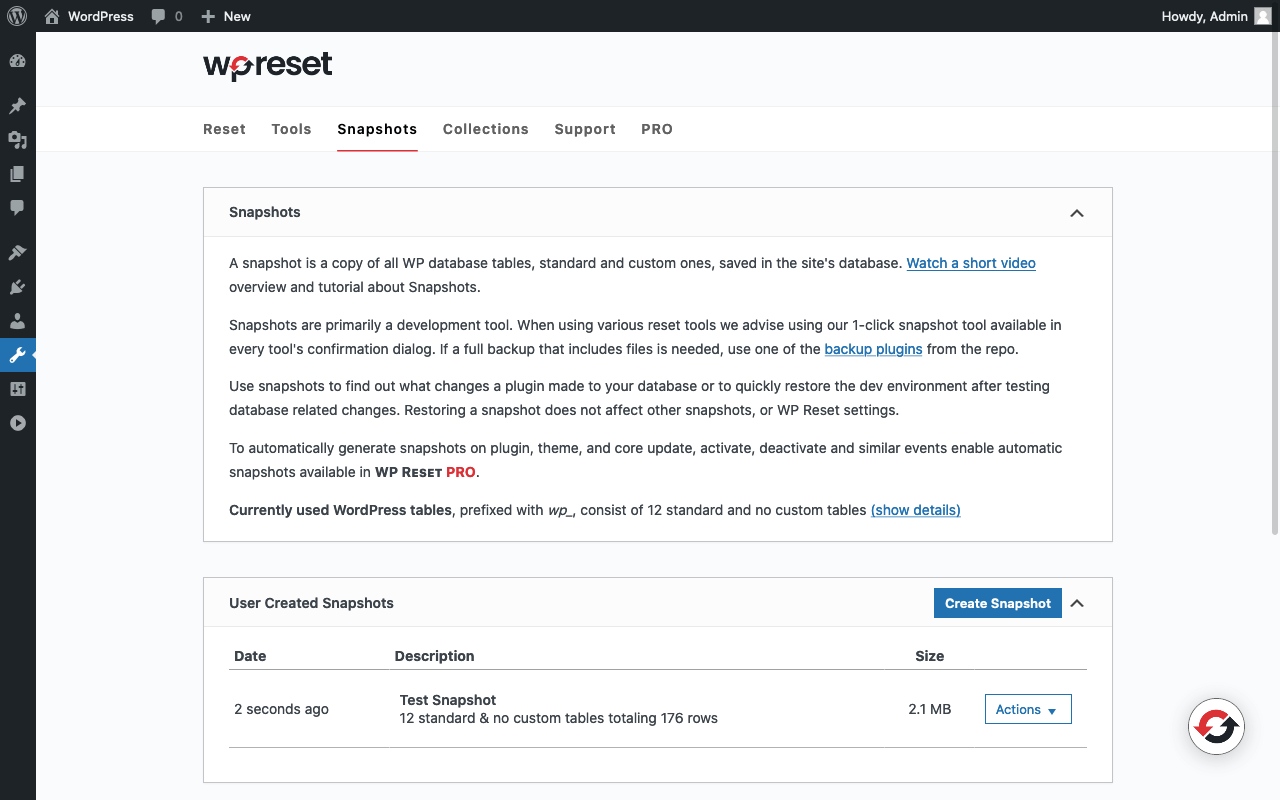Click the WordPress logo in admin bar
The image size is (1280, 800).
coord(17,16)
